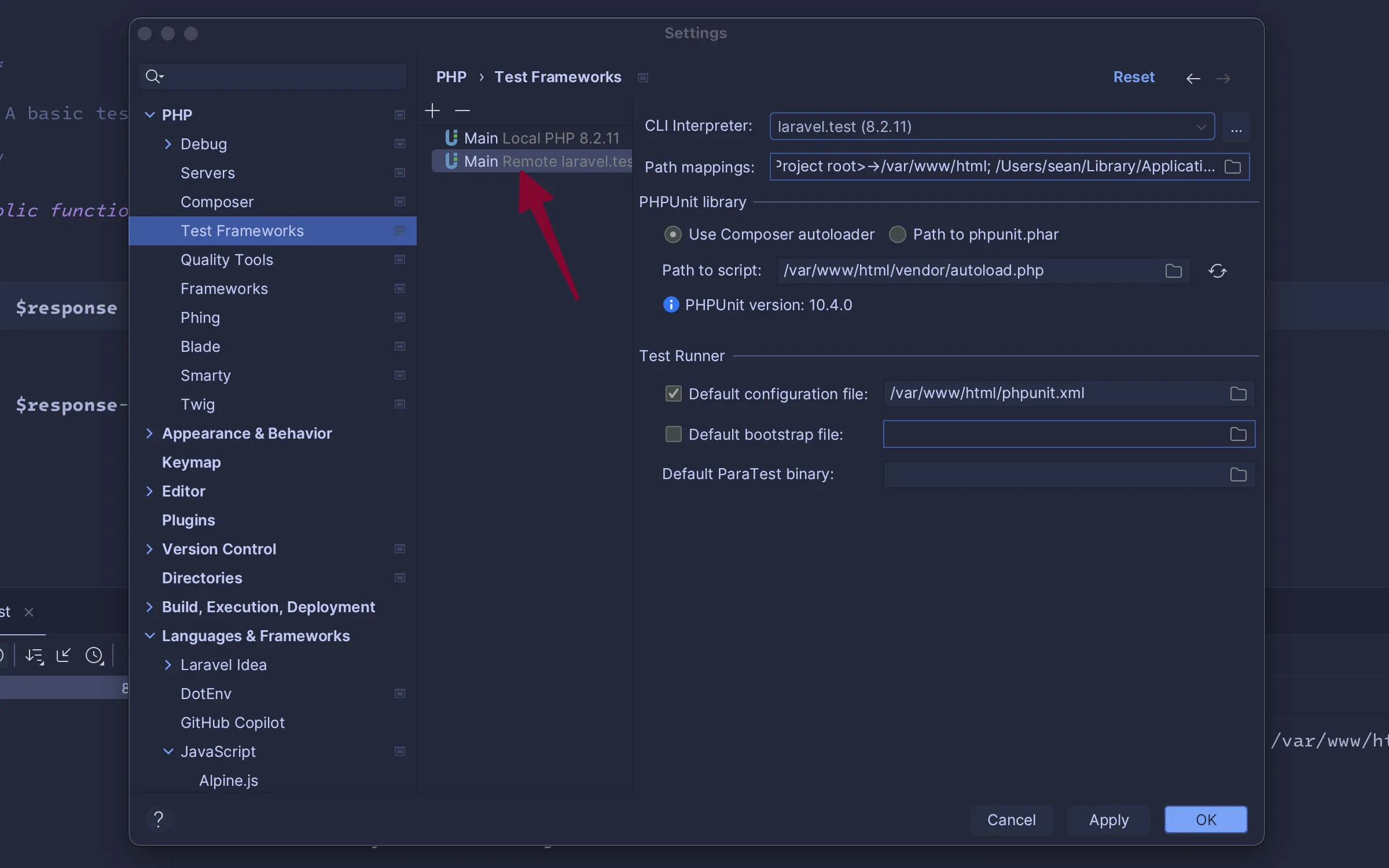The height and width of the screenshot is (868, 1389).
Task: Confirm settings with OK button
Action: (1206, 819)
